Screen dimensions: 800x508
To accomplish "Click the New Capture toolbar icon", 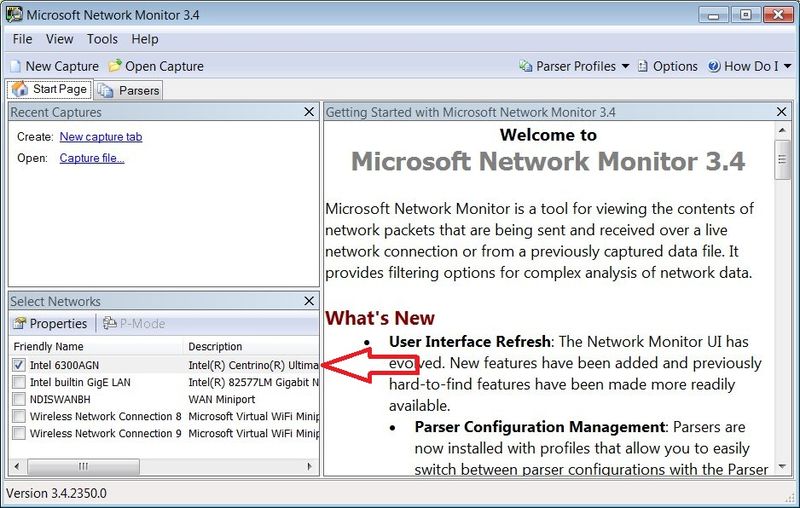I will click(15, 66).
